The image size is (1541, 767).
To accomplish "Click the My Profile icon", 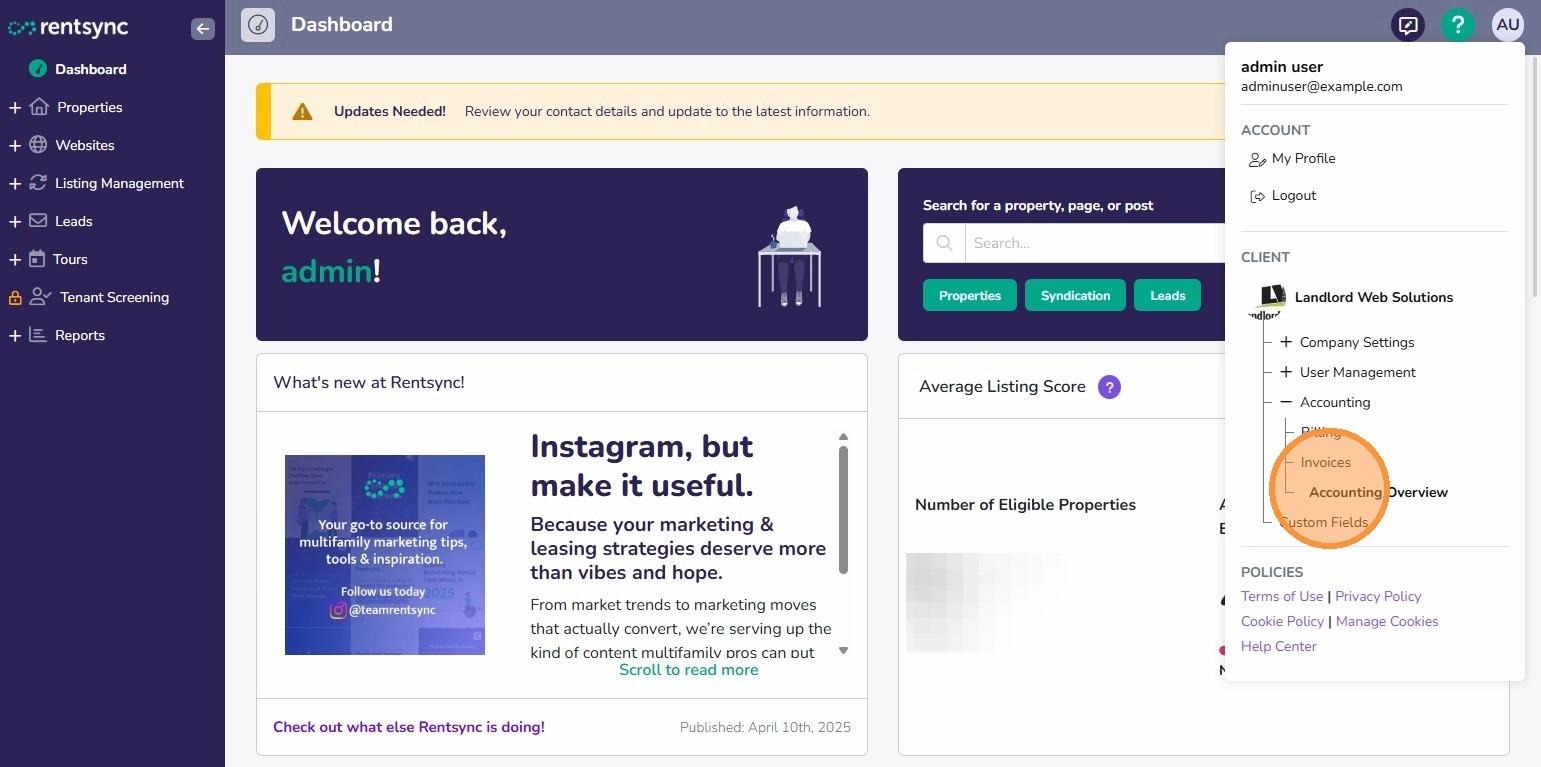I will 1258,159.
